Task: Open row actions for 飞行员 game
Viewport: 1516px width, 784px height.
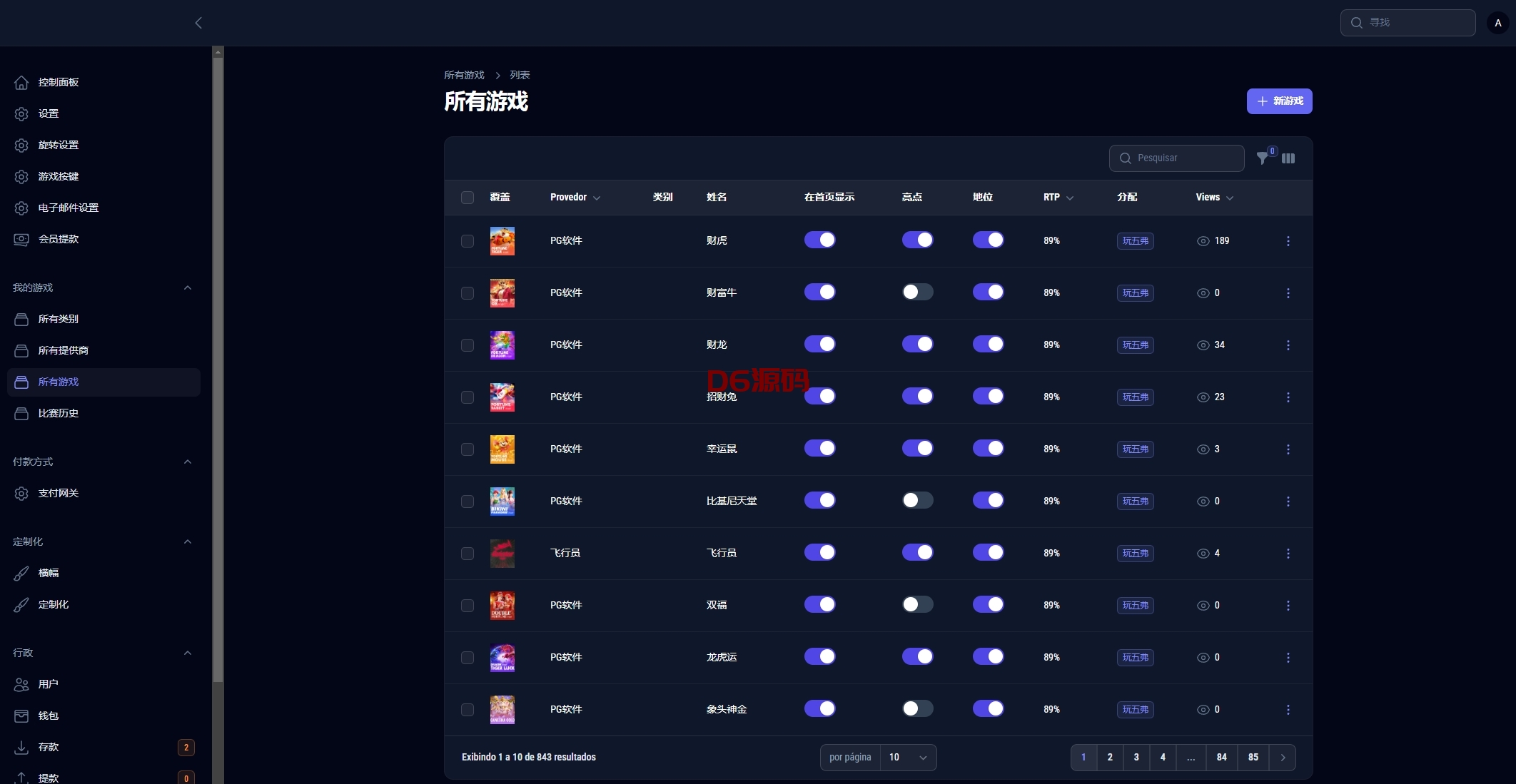Action: [1288, 554]
